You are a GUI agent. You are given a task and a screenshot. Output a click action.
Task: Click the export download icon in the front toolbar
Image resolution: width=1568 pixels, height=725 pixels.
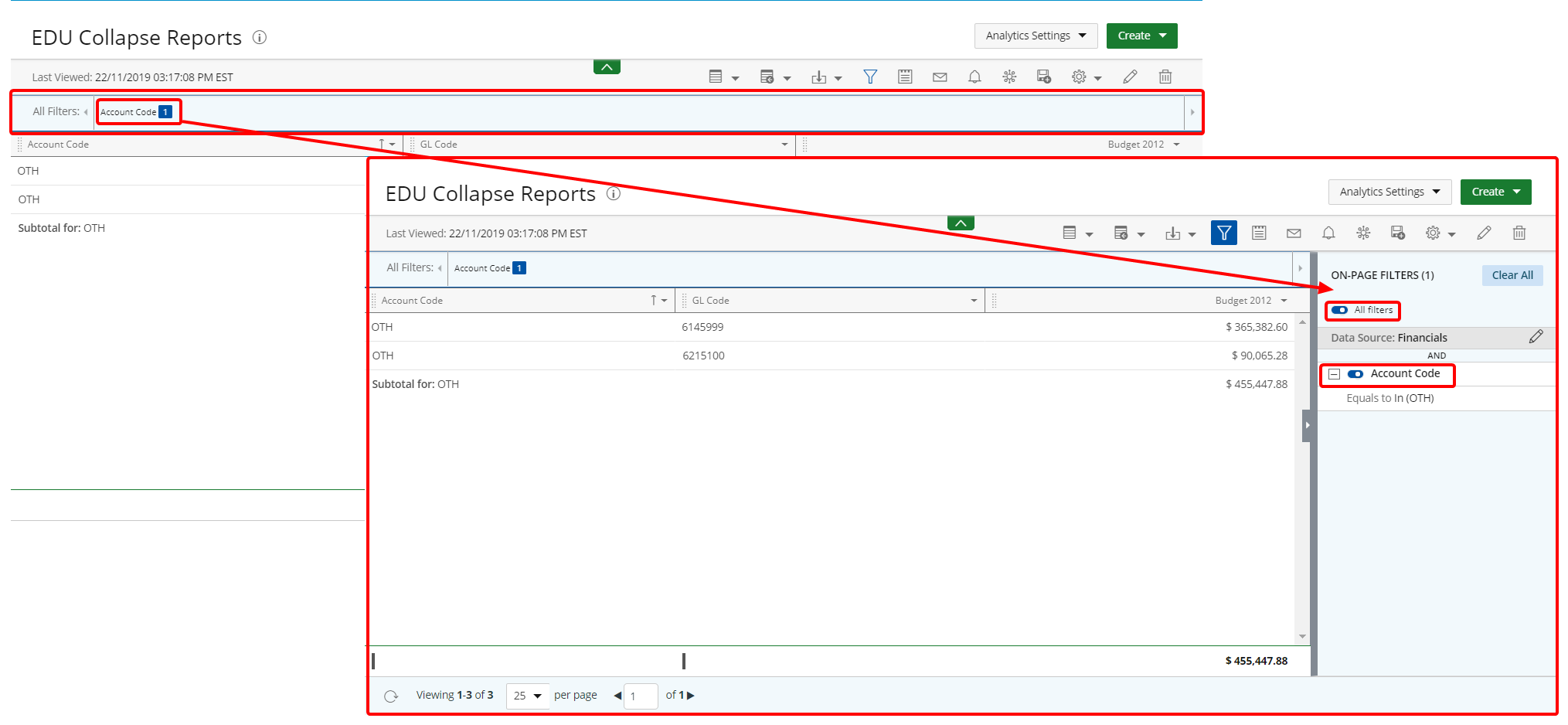click(1173, 233)
